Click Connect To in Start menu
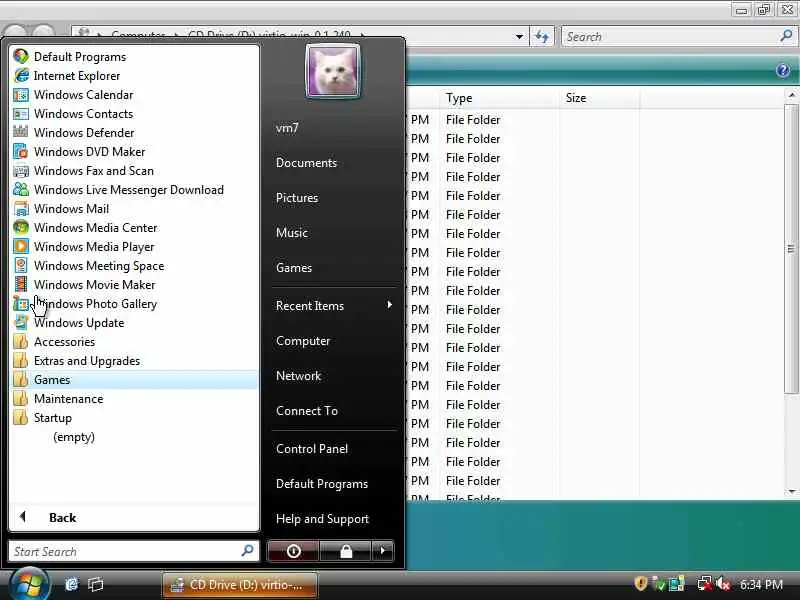 pyautogui.click(x=307, y=411)
